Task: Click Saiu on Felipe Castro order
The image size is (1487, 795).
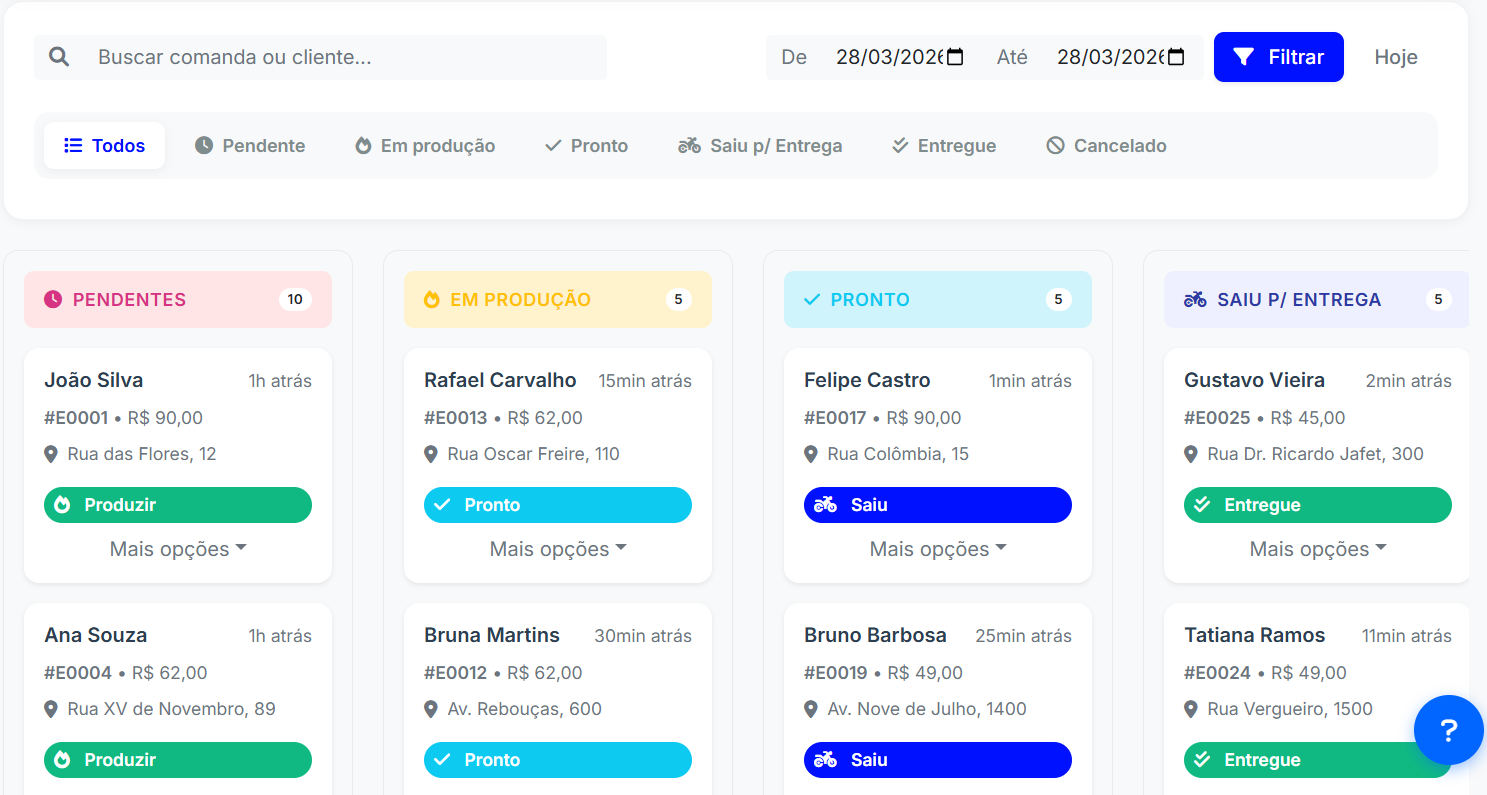Action: click(x=938, y=505)
